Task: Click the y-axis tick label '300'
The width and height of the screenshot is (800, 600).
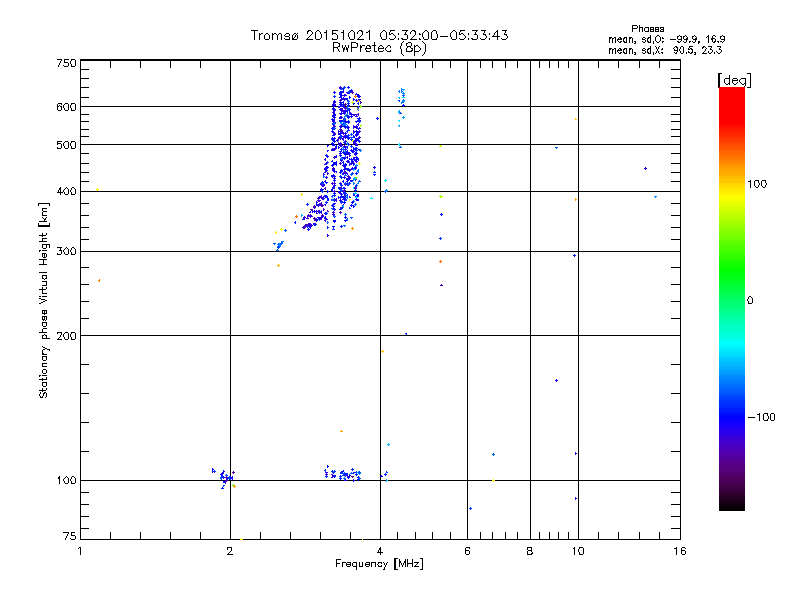Action: 66,251
